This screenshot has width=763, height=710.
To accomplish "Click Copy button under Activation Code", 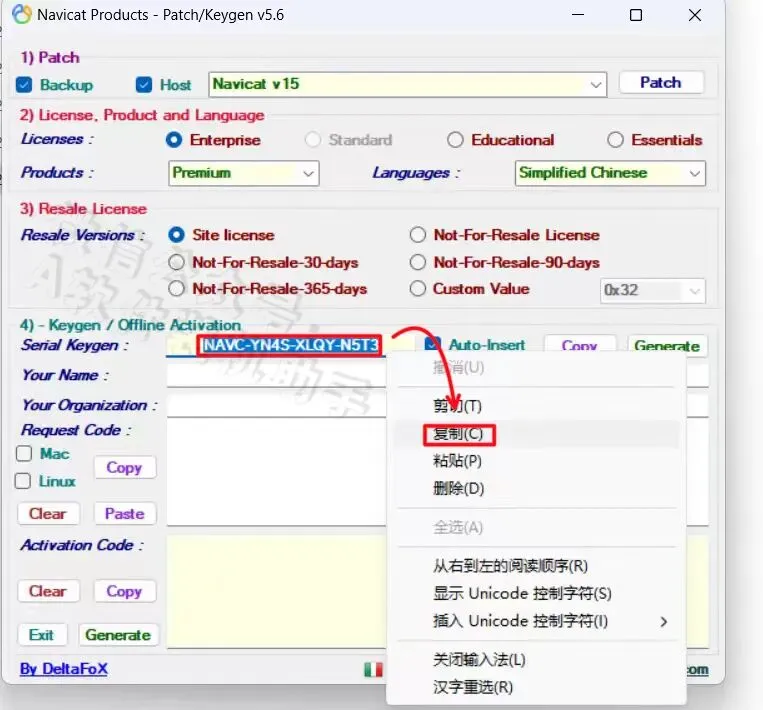I will coord(125,591).
